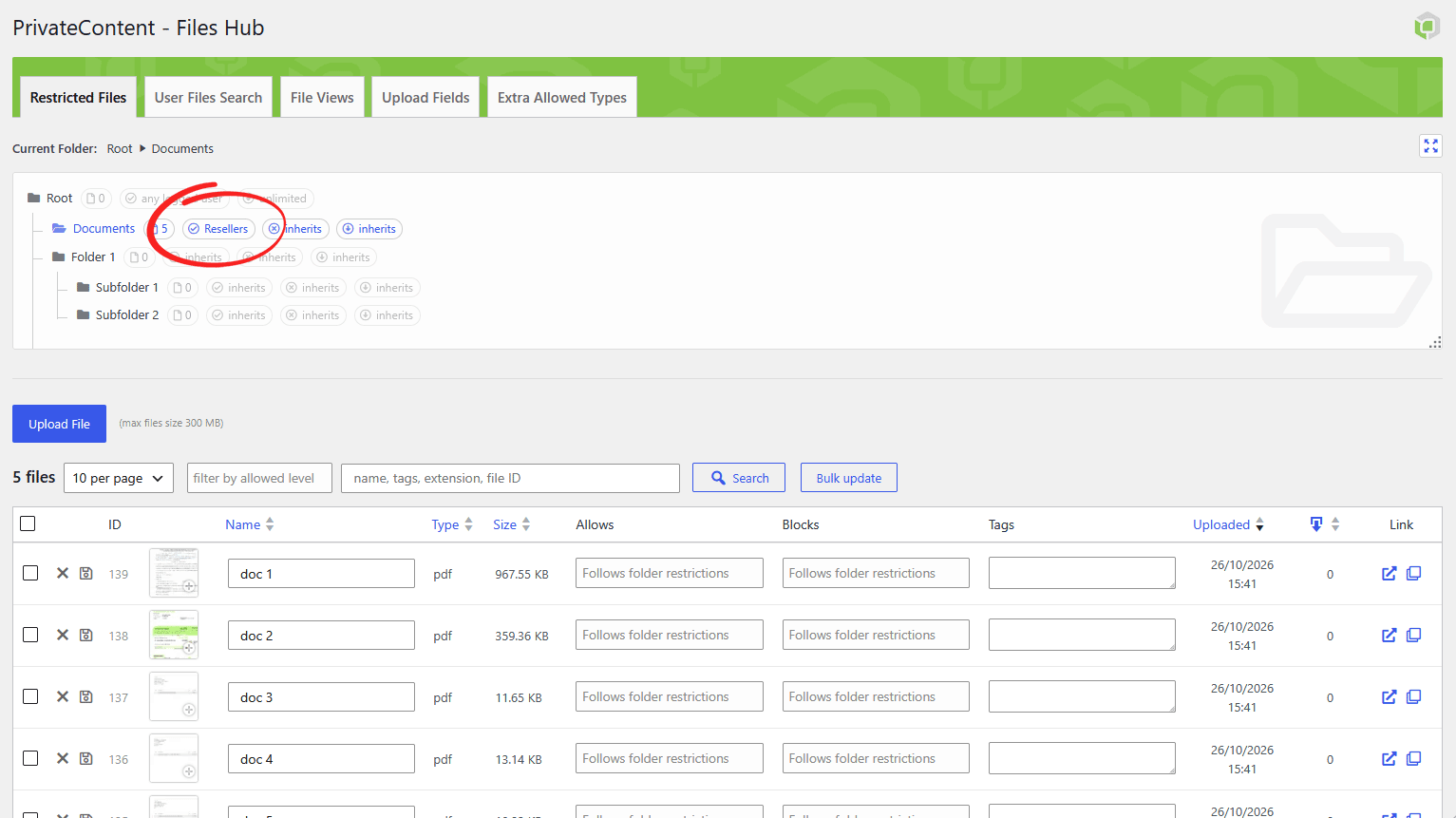Open Allows restriction field for doc 1
Image resolution: width=1456 pixels, height=818 pixels.
click(670, 573)
